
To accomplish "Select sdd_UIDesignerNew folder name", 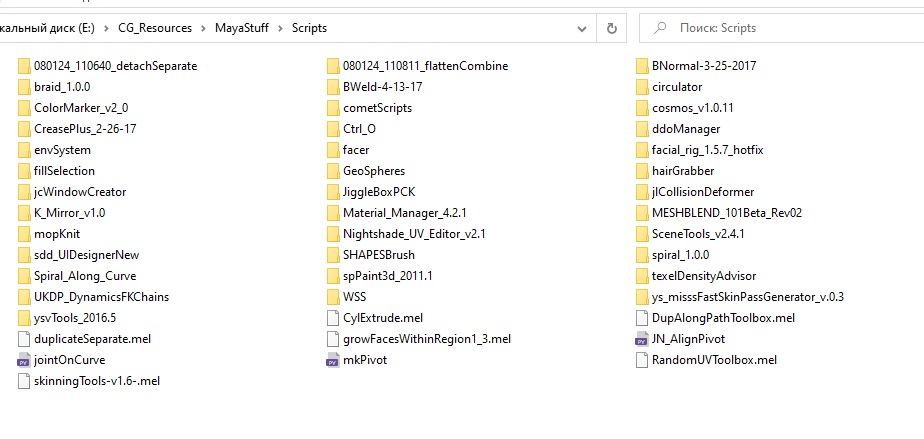I will click(x=87, y=255).
